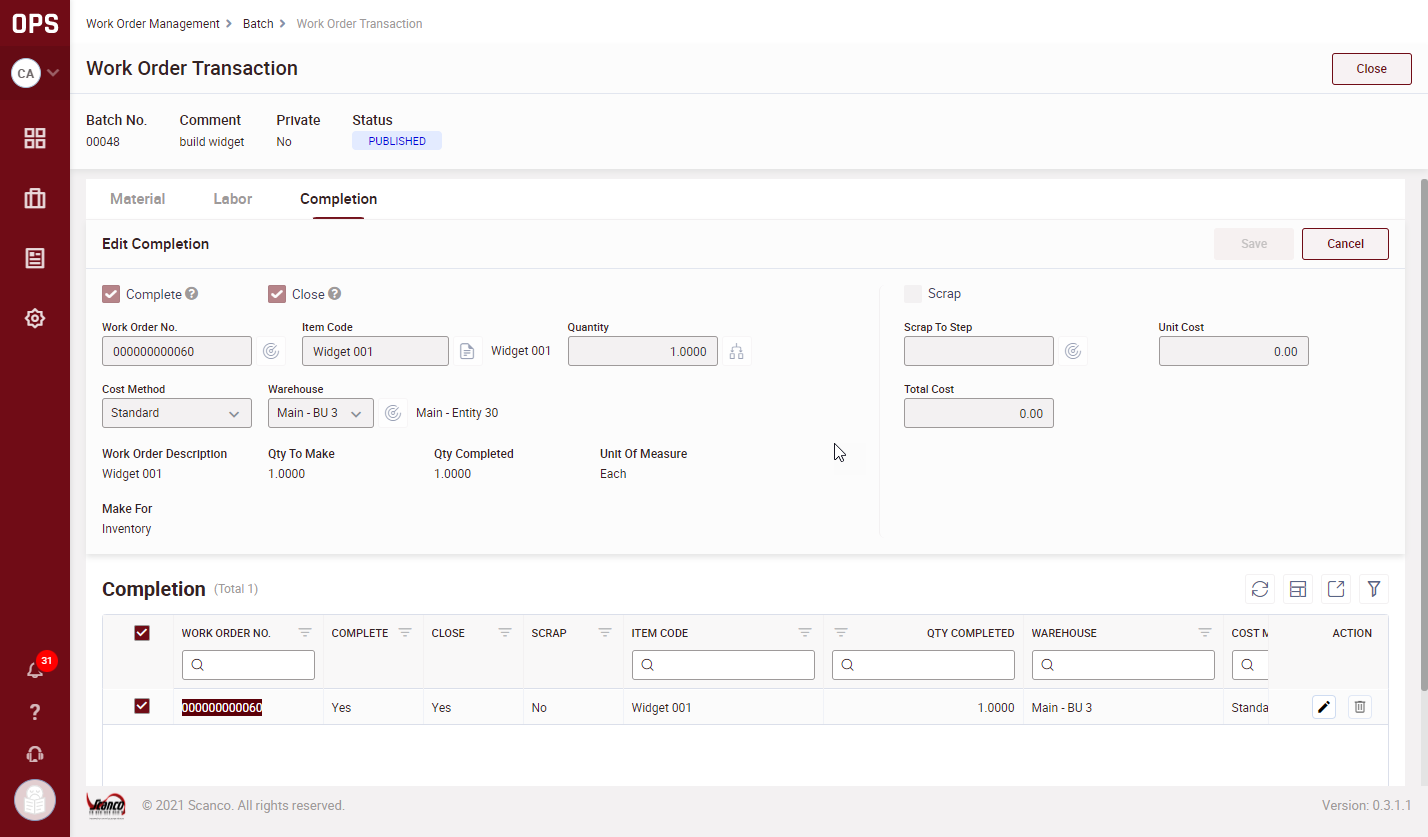Uncheck the Close checkbox
Screen dimensions: 1428x837
pos(277,294)
